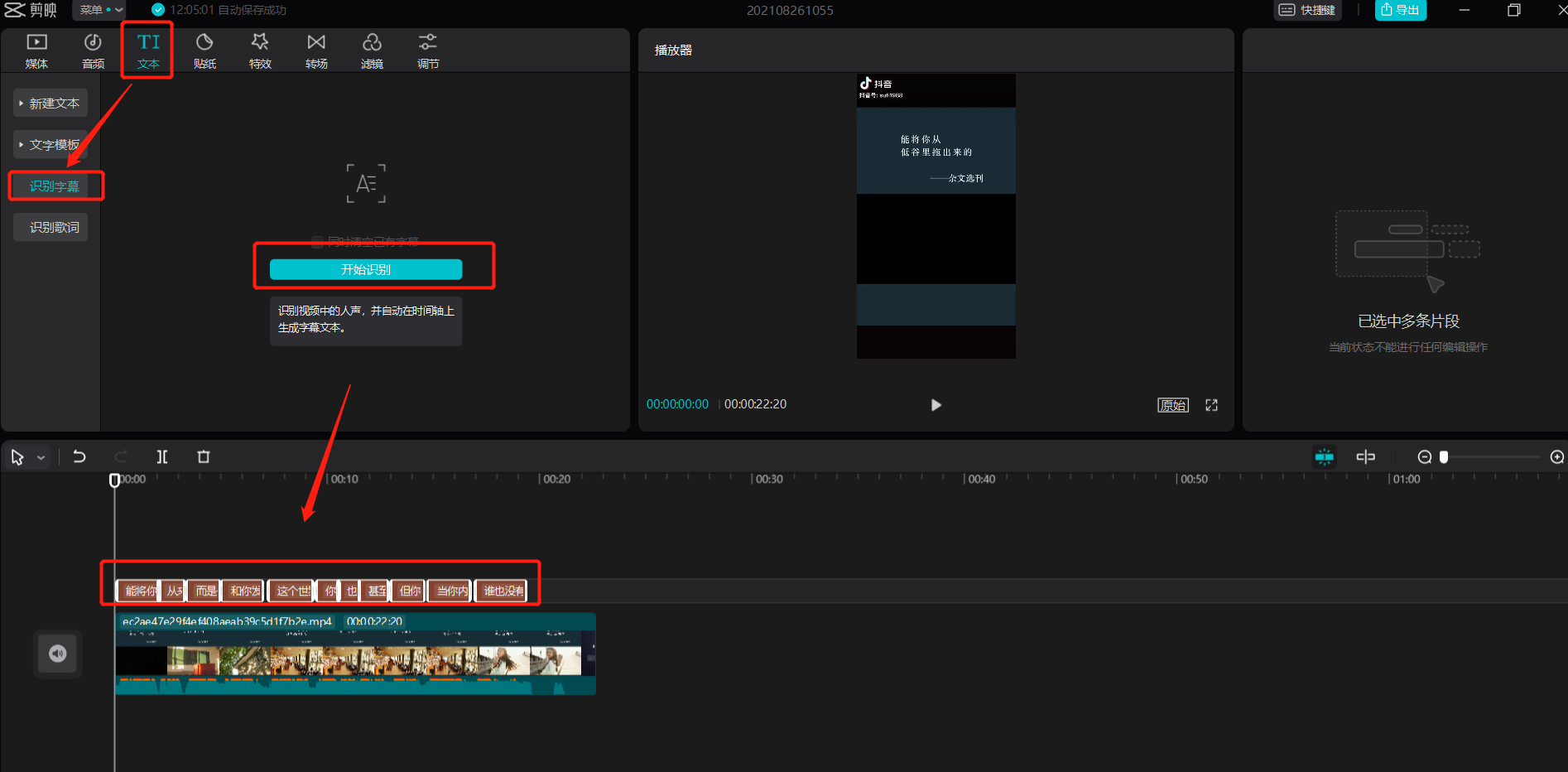The image size is (1568, 772).
Task: Mute the video track audio
Action: [58, 654]
